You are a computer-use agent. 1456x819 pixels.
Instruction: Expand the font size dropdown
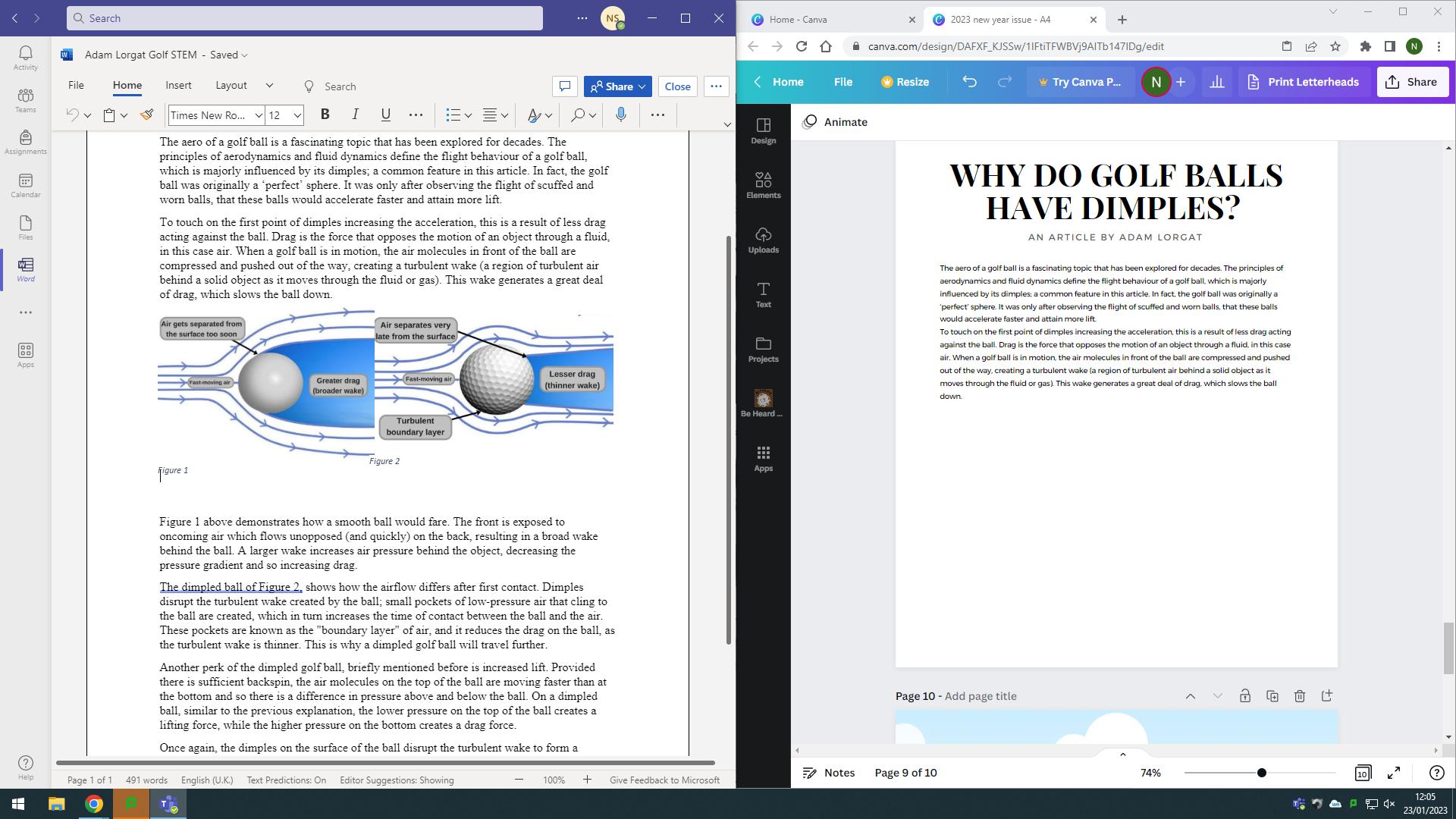click(x=297, y=115)
